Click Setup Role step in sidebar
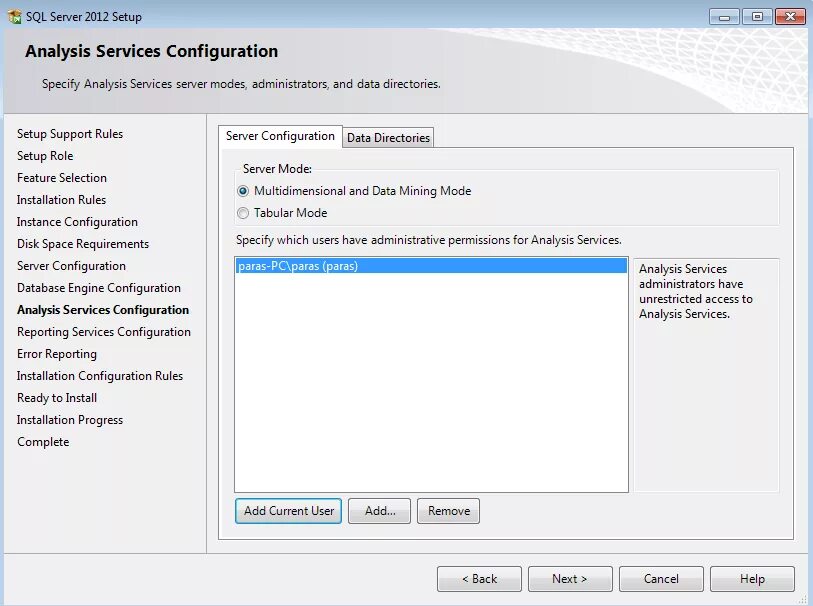This screenshot has height=606, width=813. click(45, 156)
